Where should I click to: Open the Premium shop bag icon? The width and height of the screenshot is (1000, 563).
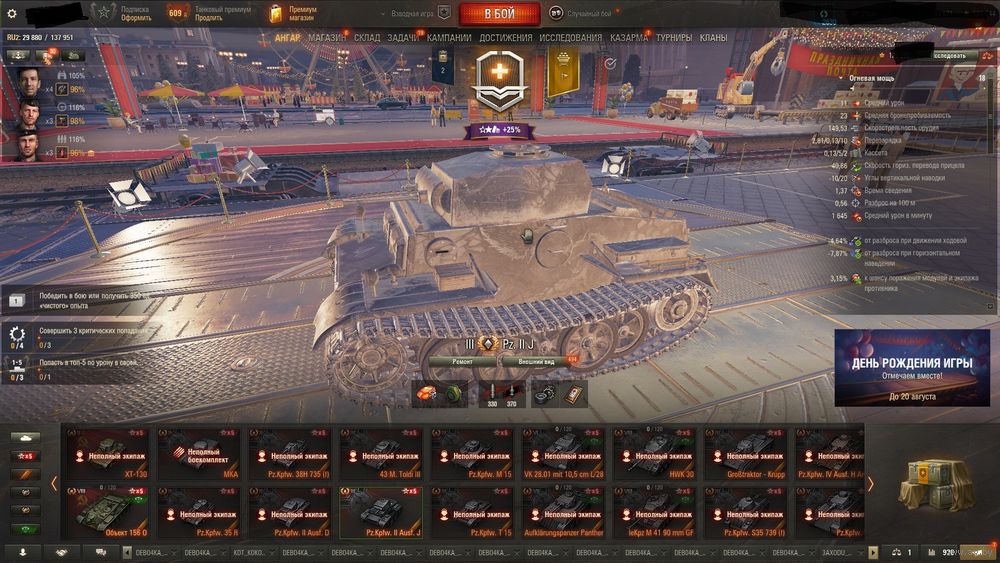pyautogui.click(x=276, y=13)
